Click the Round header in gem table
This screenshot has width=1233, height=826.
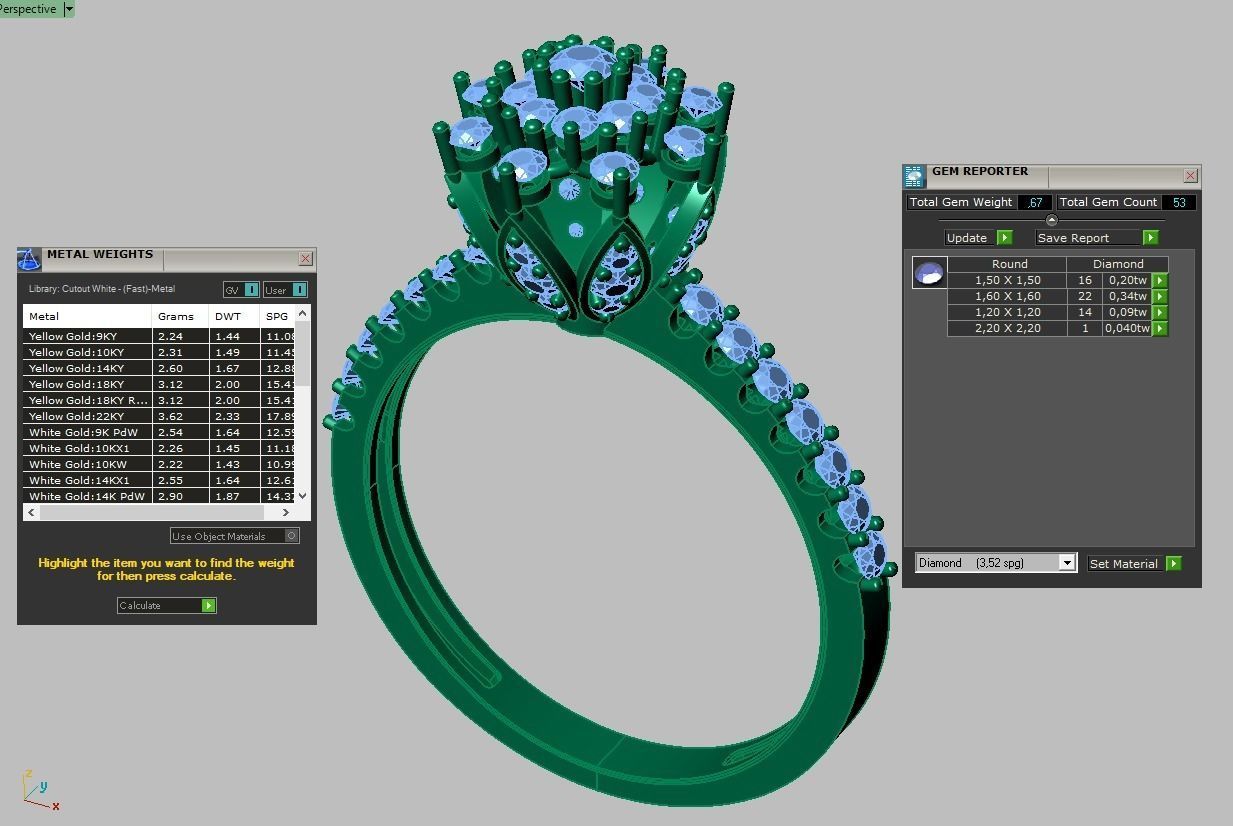click(x=1009, y=264)
